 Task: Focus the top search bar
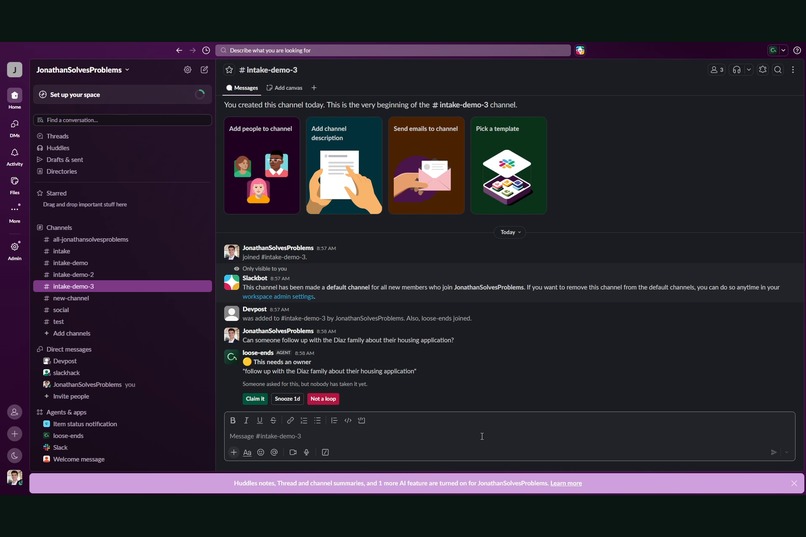click(x=393, y=50)
